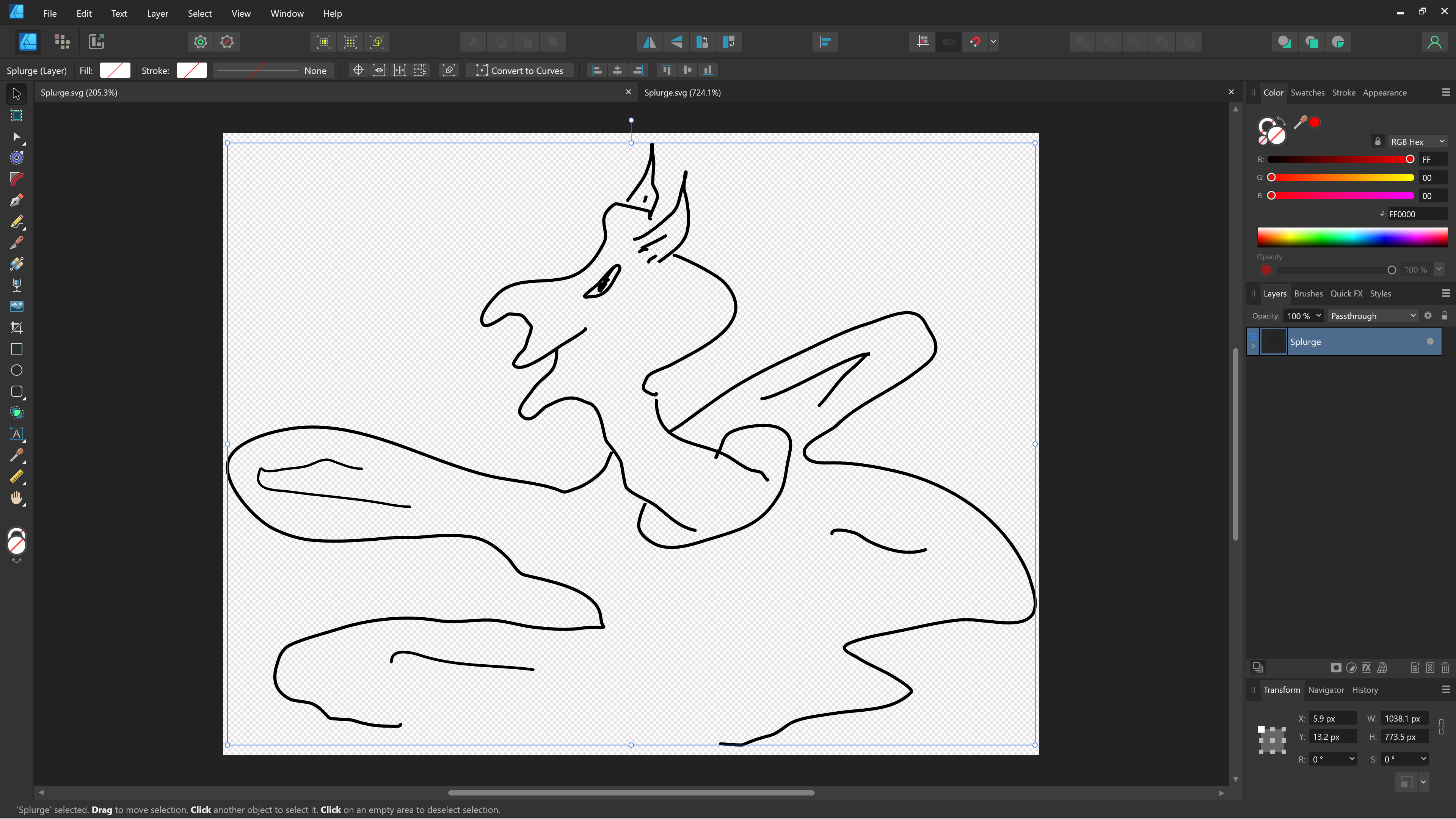
Task: Open the Layer menu
Action: pos(157,14)
